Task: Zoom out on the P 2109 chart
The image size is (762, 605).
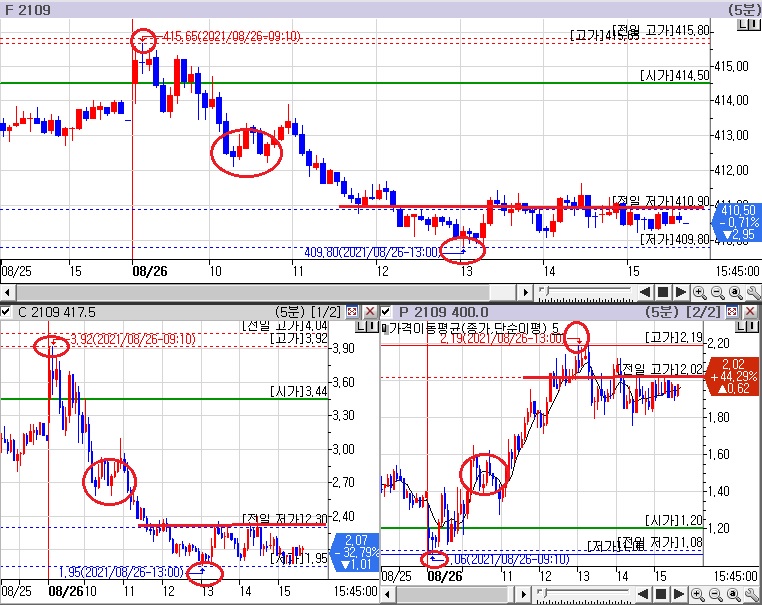Action: point(715,594)
